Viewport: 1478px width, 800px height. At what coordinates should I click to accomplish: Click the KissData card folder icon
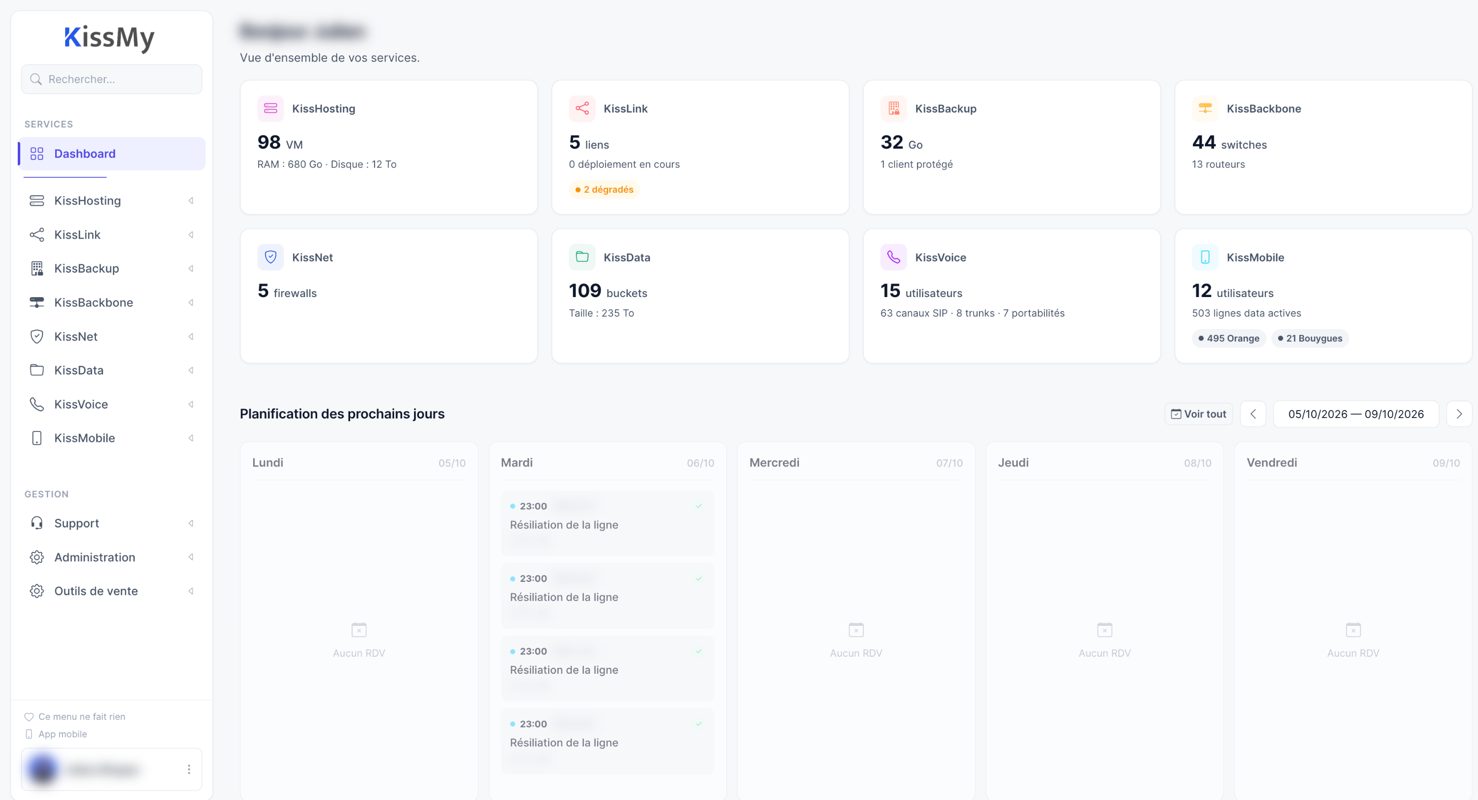[582, 257]
